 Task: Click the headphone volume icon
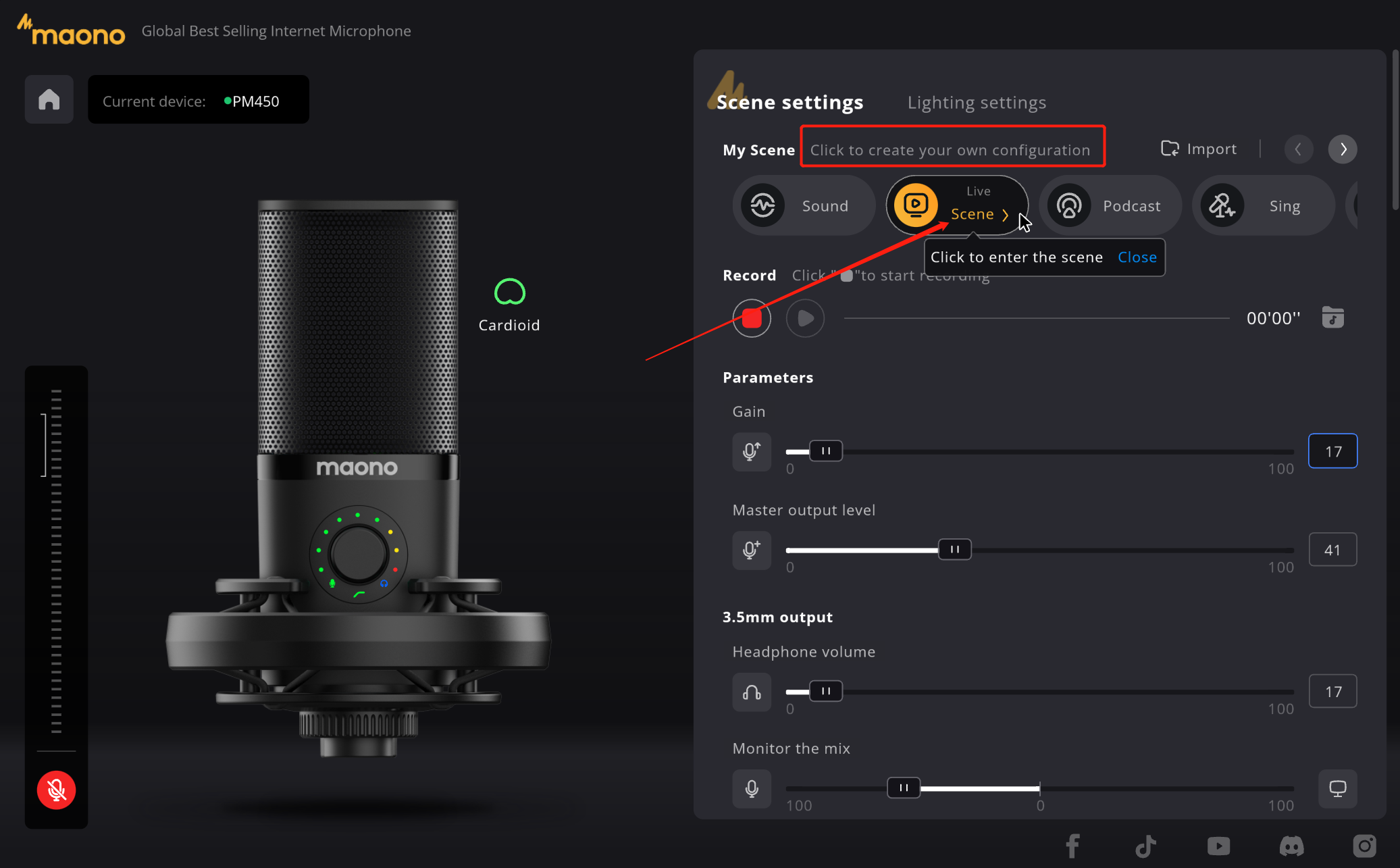point(752,692)
